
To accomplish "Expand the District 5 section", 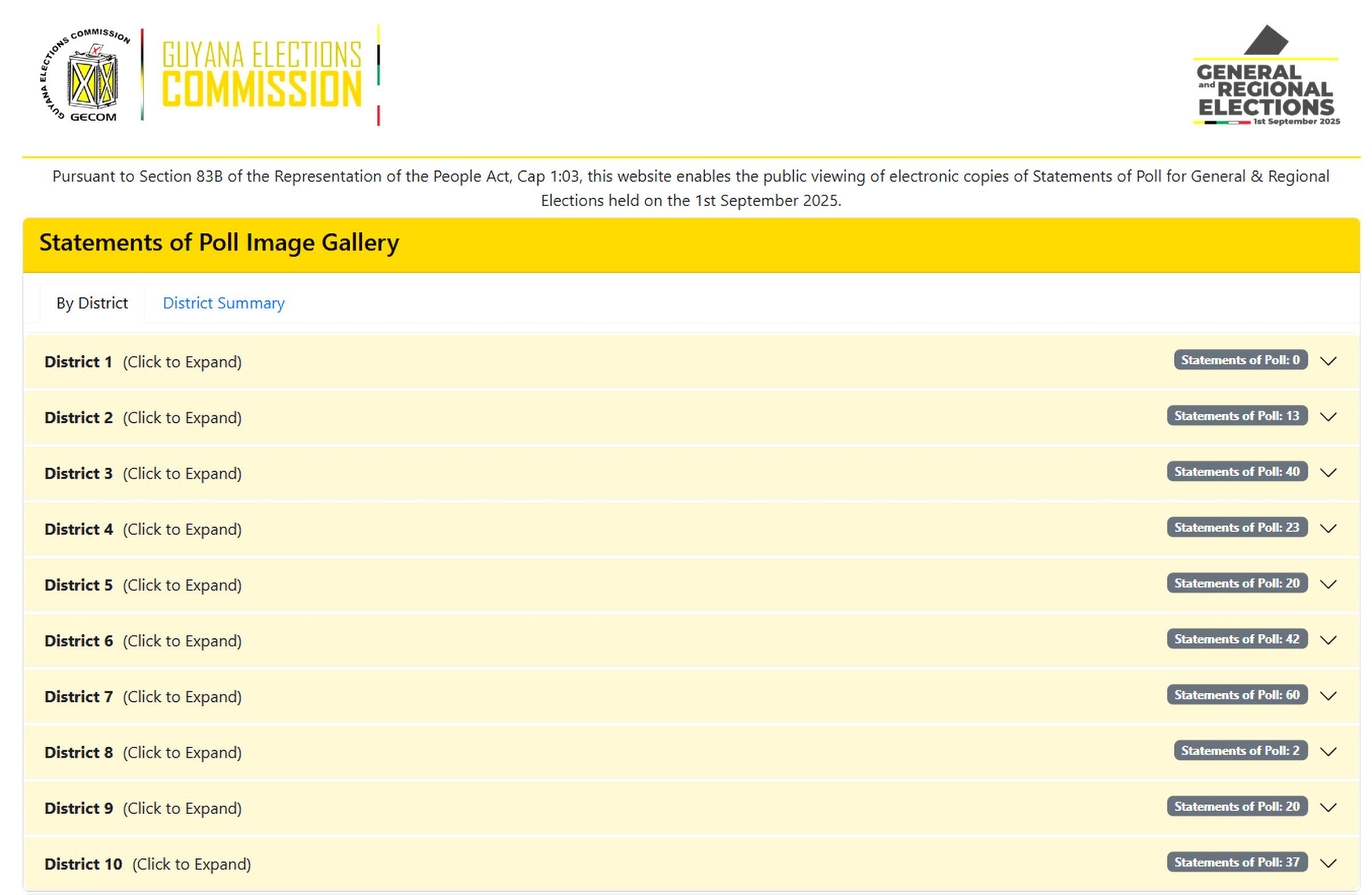I will [143, 584].
